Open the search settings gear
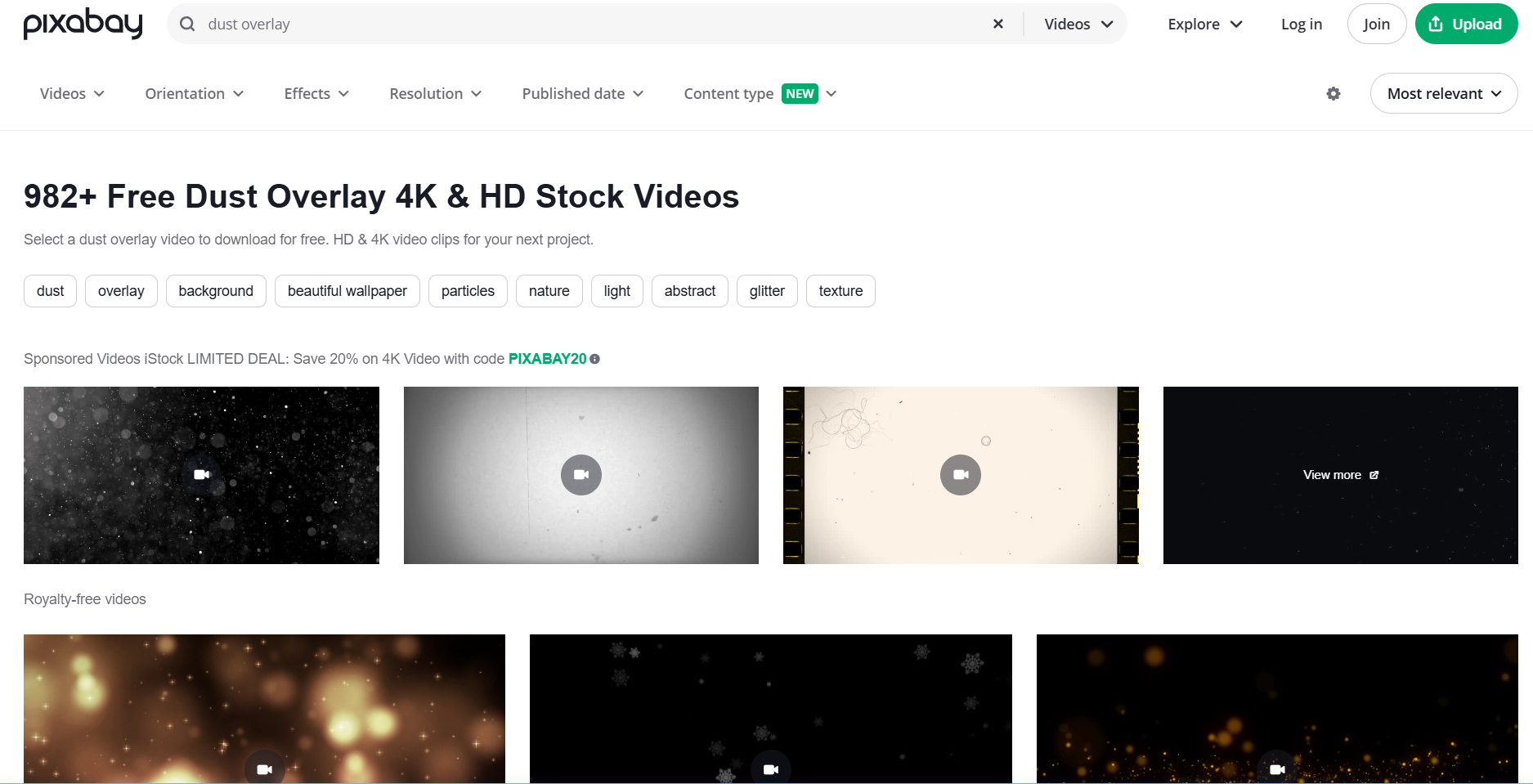Viewport: 1533px width, 784px height. 1334,93
